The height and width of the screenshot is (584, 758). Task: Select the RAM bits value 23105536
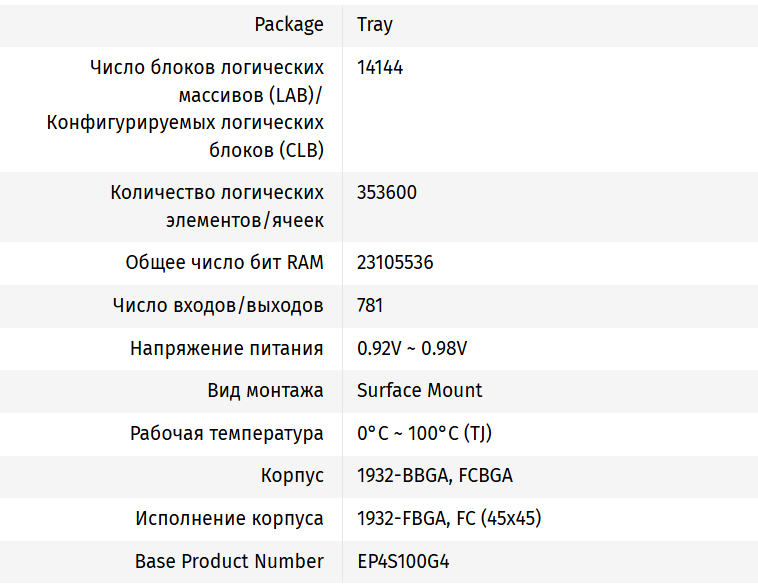[395, 263]
